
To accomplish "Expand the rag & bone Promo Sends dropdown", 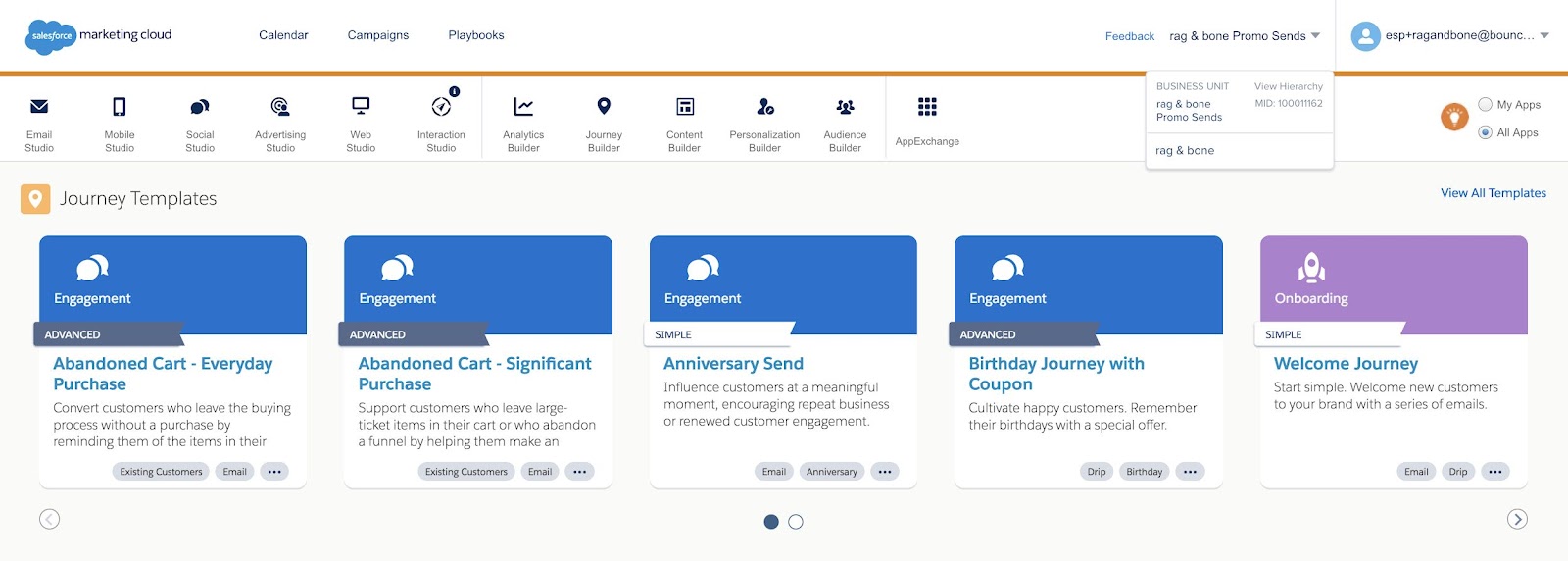I will coord(1245,36).
